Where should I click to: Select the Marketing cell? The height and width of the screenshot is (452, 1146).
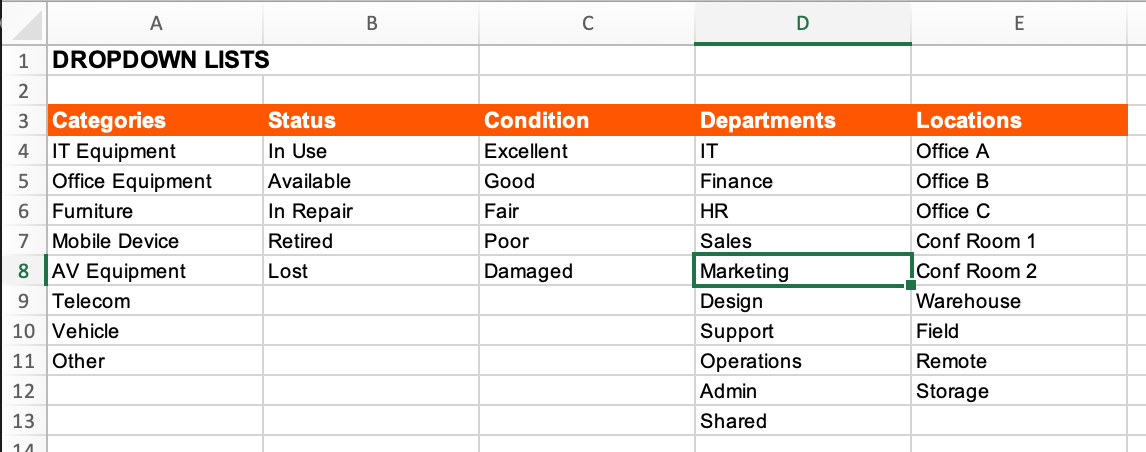(x=802, y=271)
